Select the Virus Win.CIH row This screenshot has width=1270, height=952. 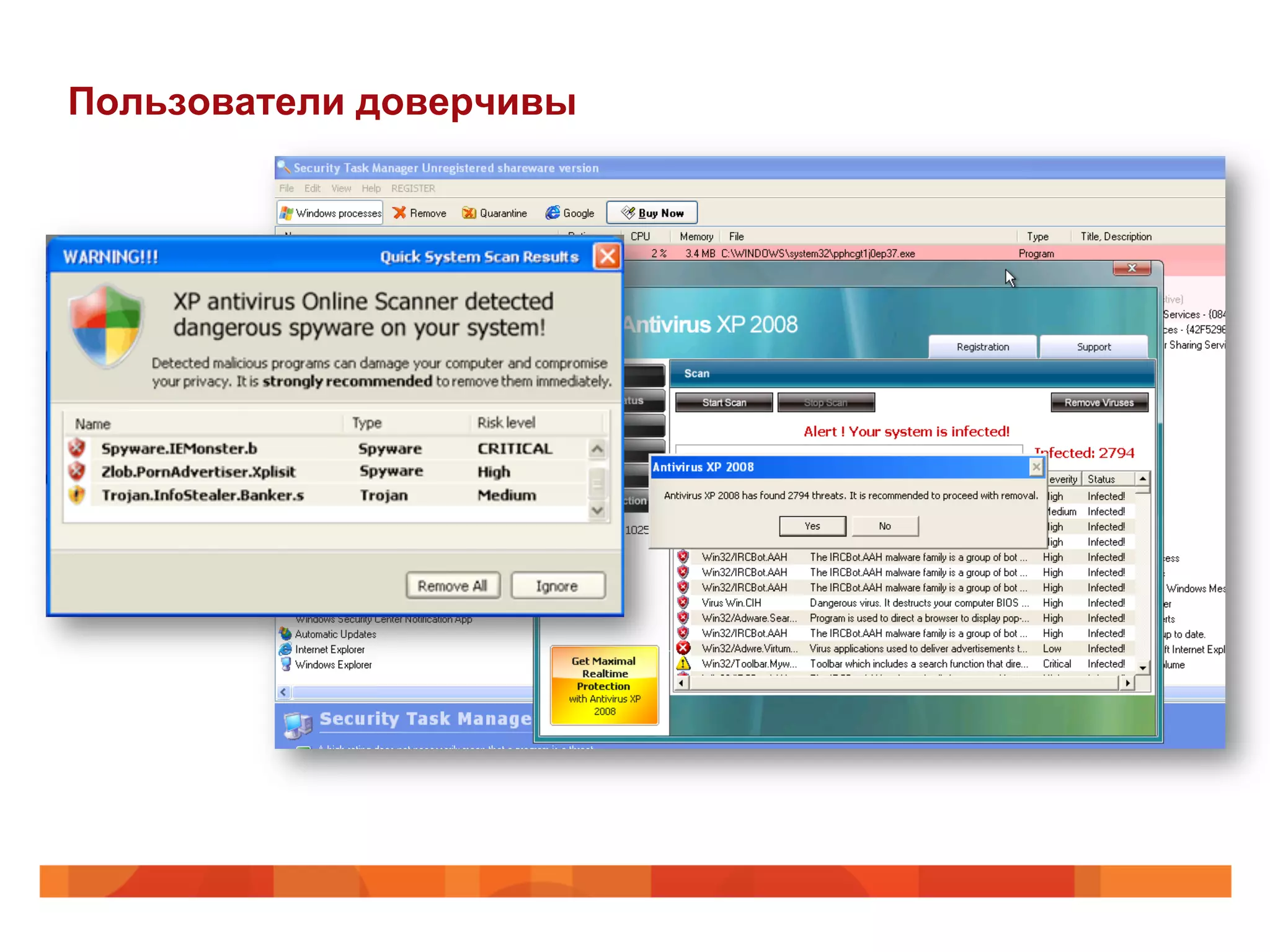(906, 602)
